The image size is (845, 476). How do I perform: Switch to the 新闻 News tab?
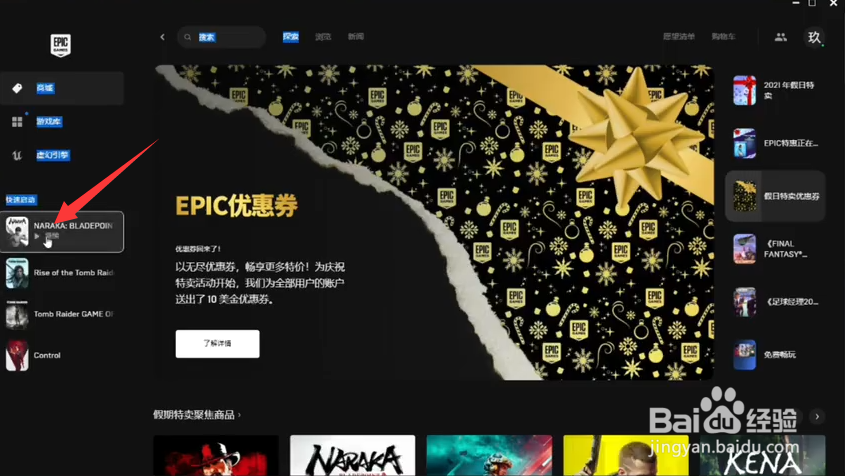tap(356, 37)
